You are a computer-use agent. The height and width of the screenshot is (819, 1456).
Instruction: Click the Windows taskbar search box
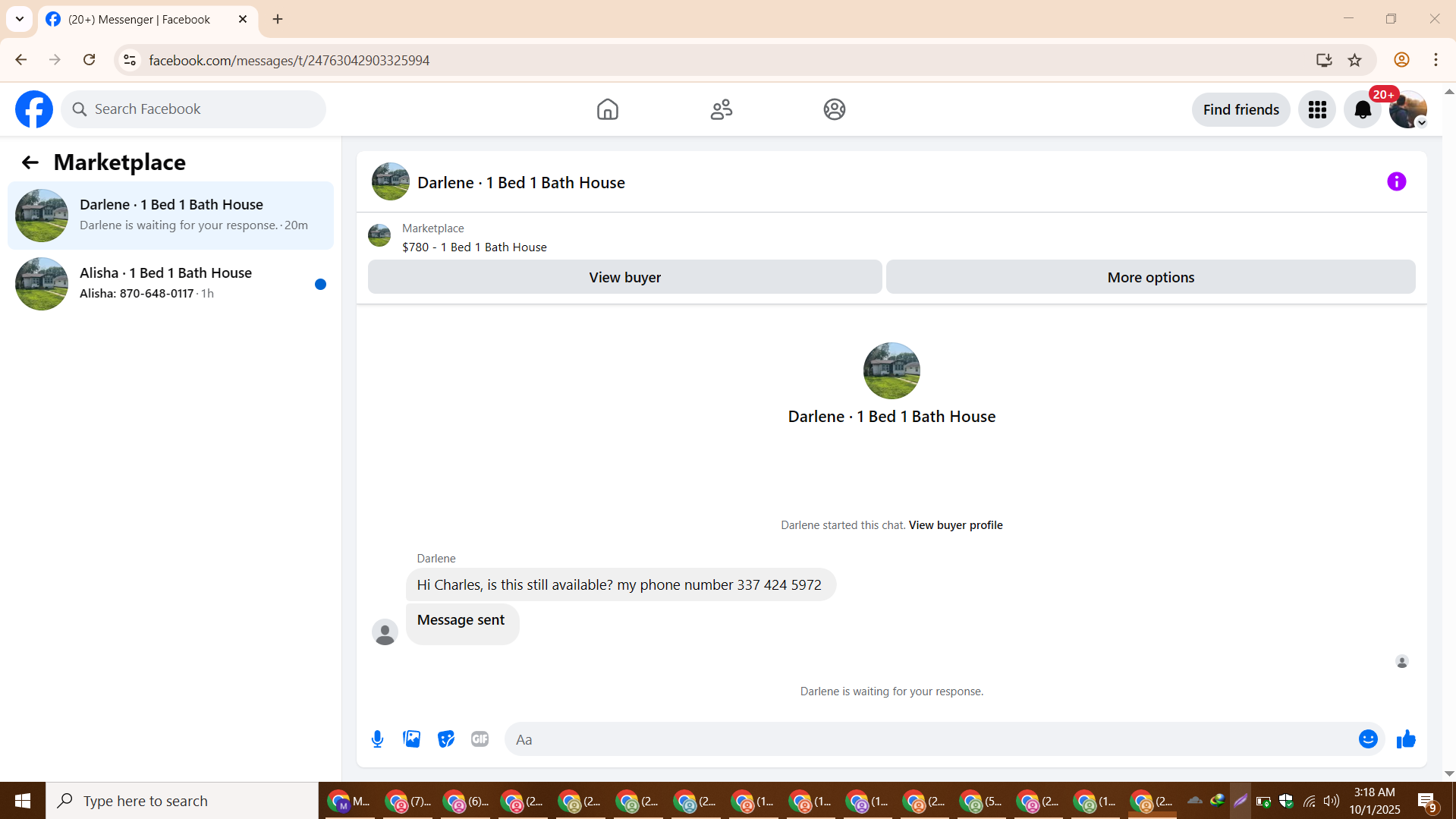pyautogui.click(x=182, y=801)
